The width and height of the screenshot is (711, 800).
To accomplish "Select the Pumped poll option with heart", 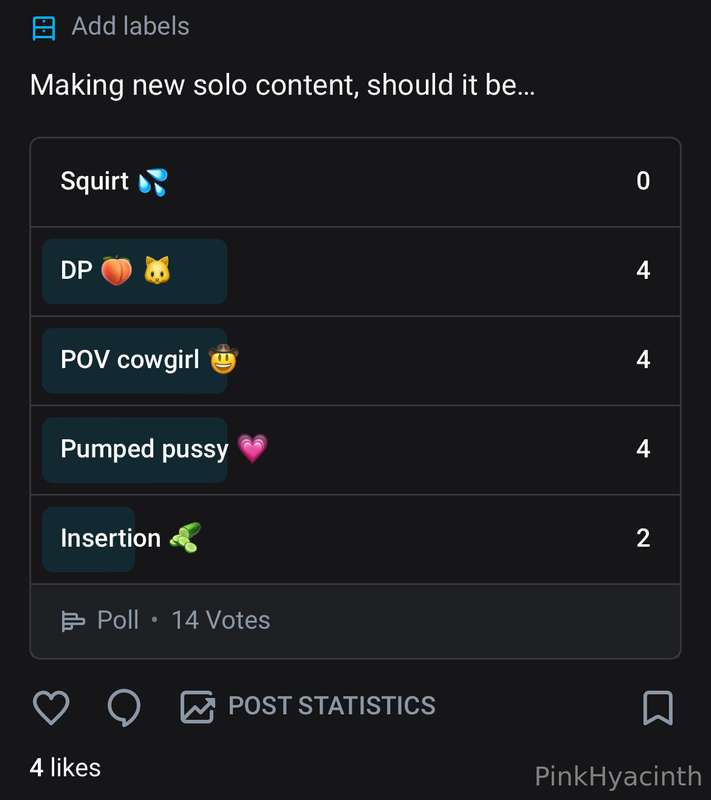I will [x=356, y=450].
